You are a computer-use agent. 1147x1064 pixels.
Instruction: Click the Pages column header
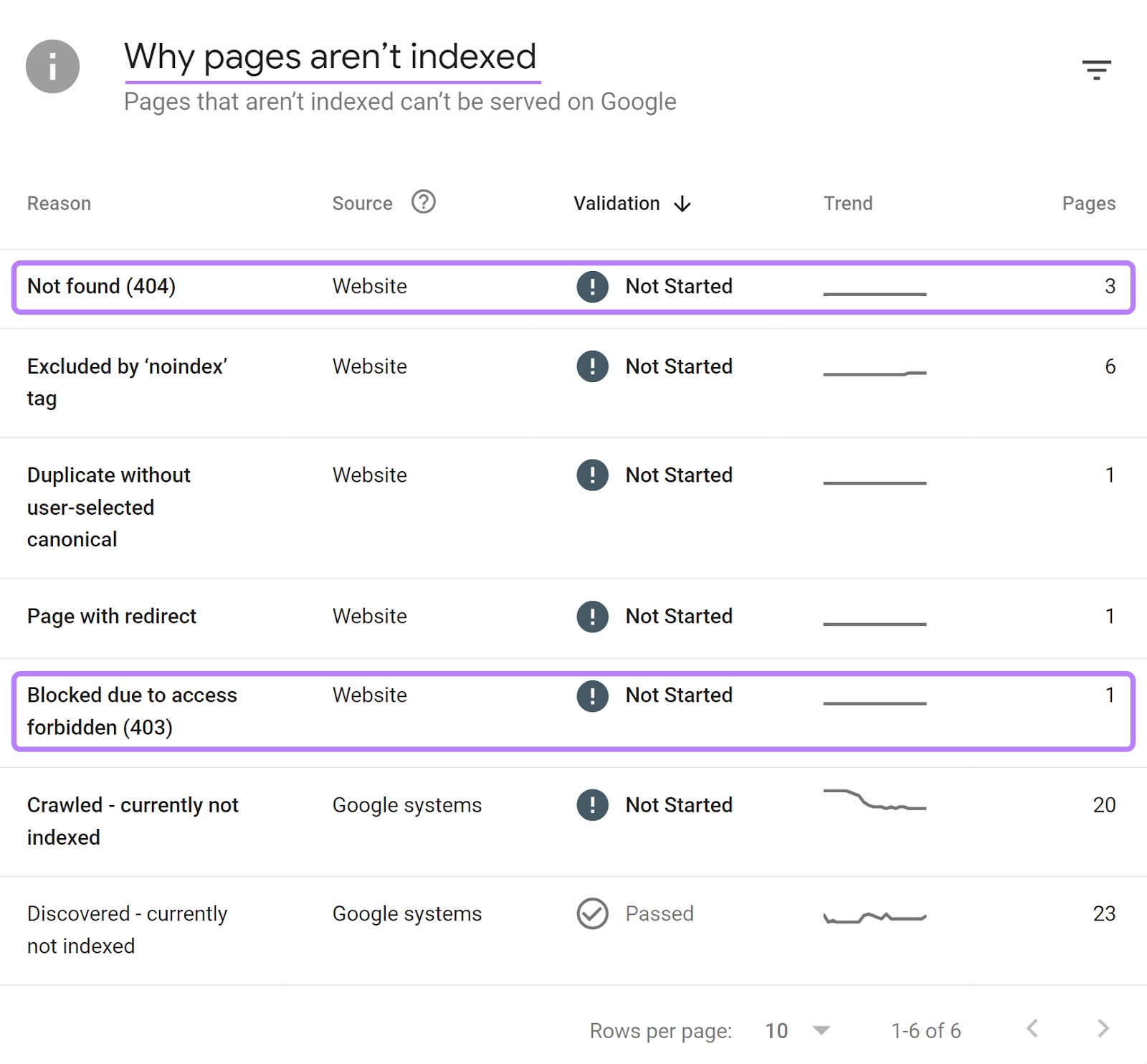pos(1088,204)
